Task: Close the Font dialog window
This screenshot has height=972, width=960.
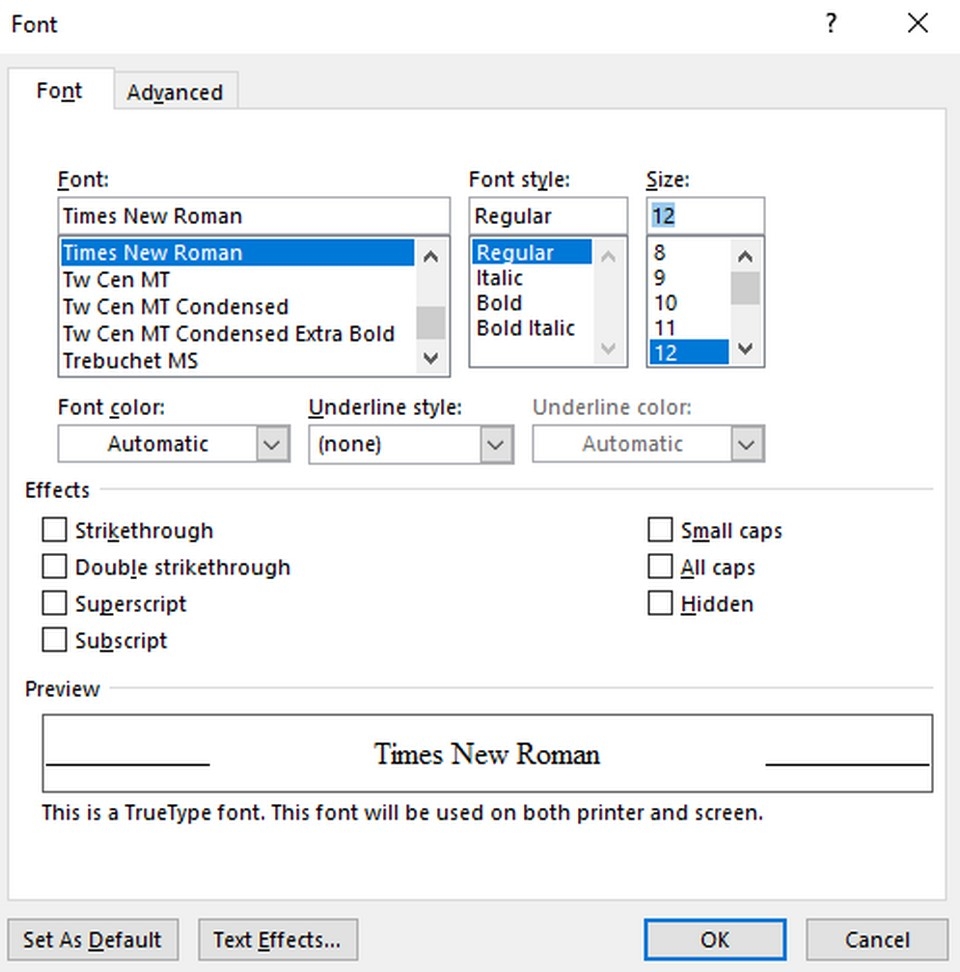Action: click(x=917, y=24)
